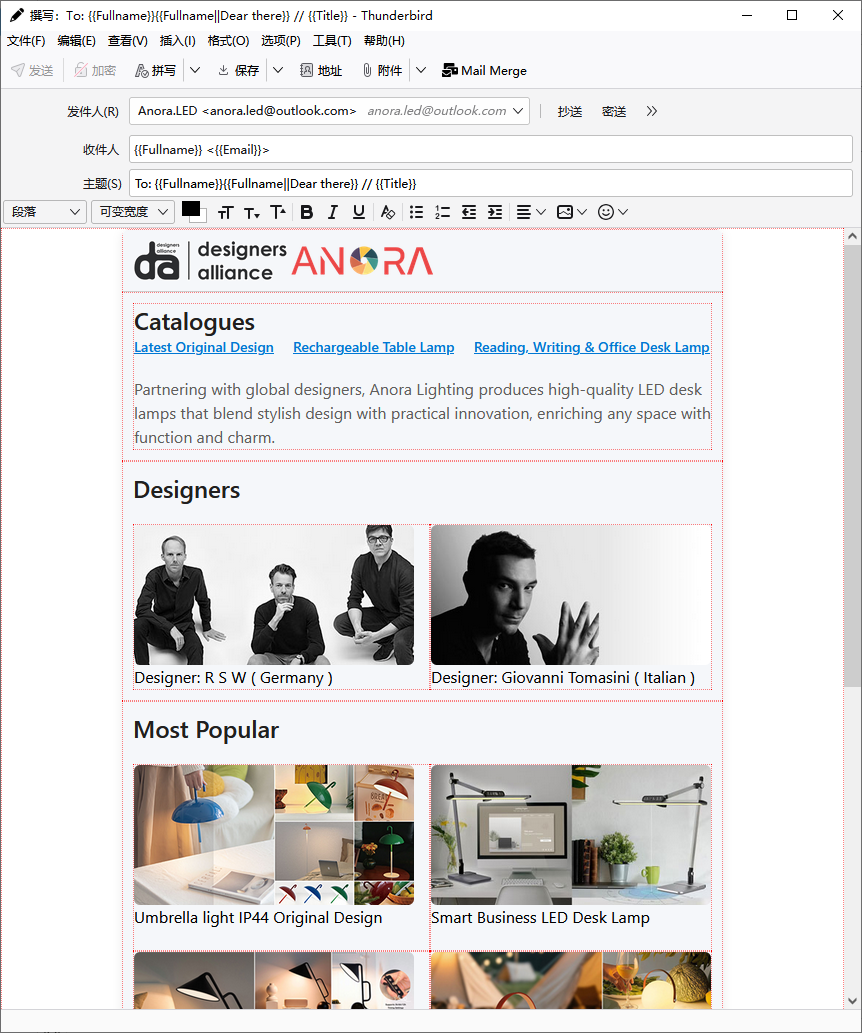Click the Encrypt (加密) button

[95, 70]
